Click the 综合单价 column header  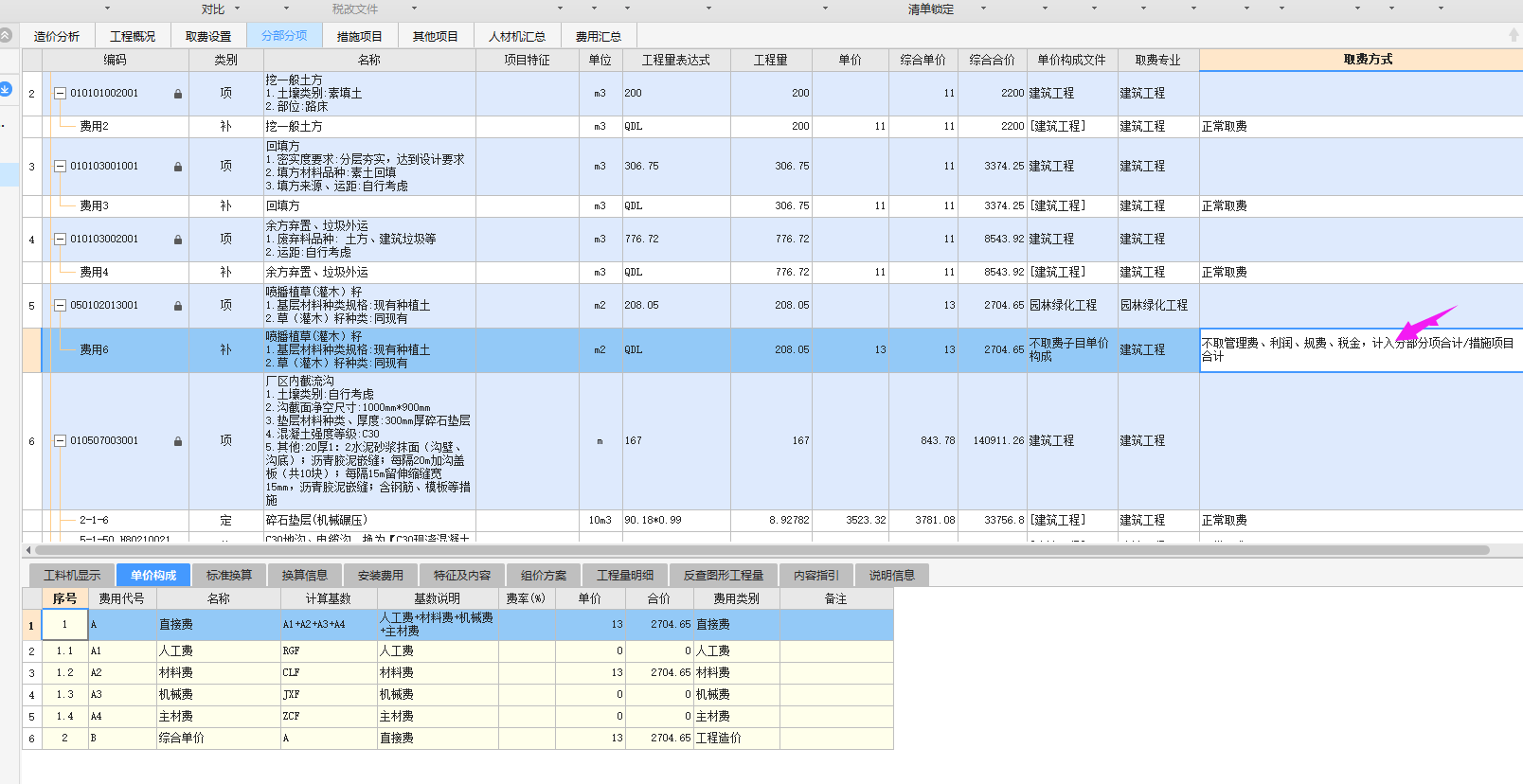(x=923, y=60)
